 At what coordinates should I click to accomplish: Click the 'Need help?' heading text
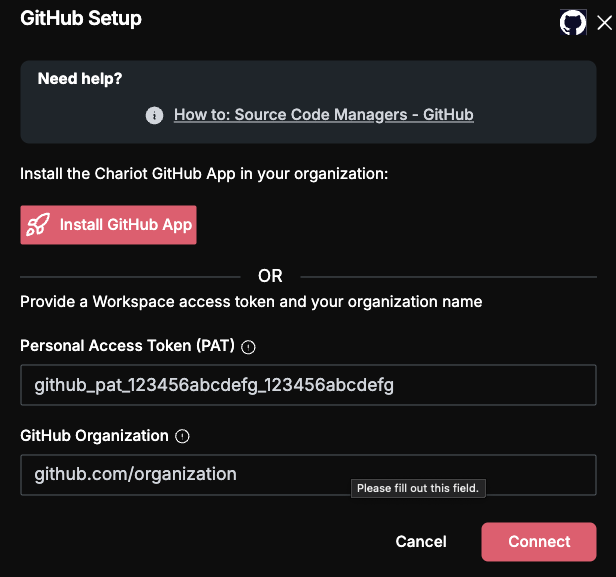(80, 79)
